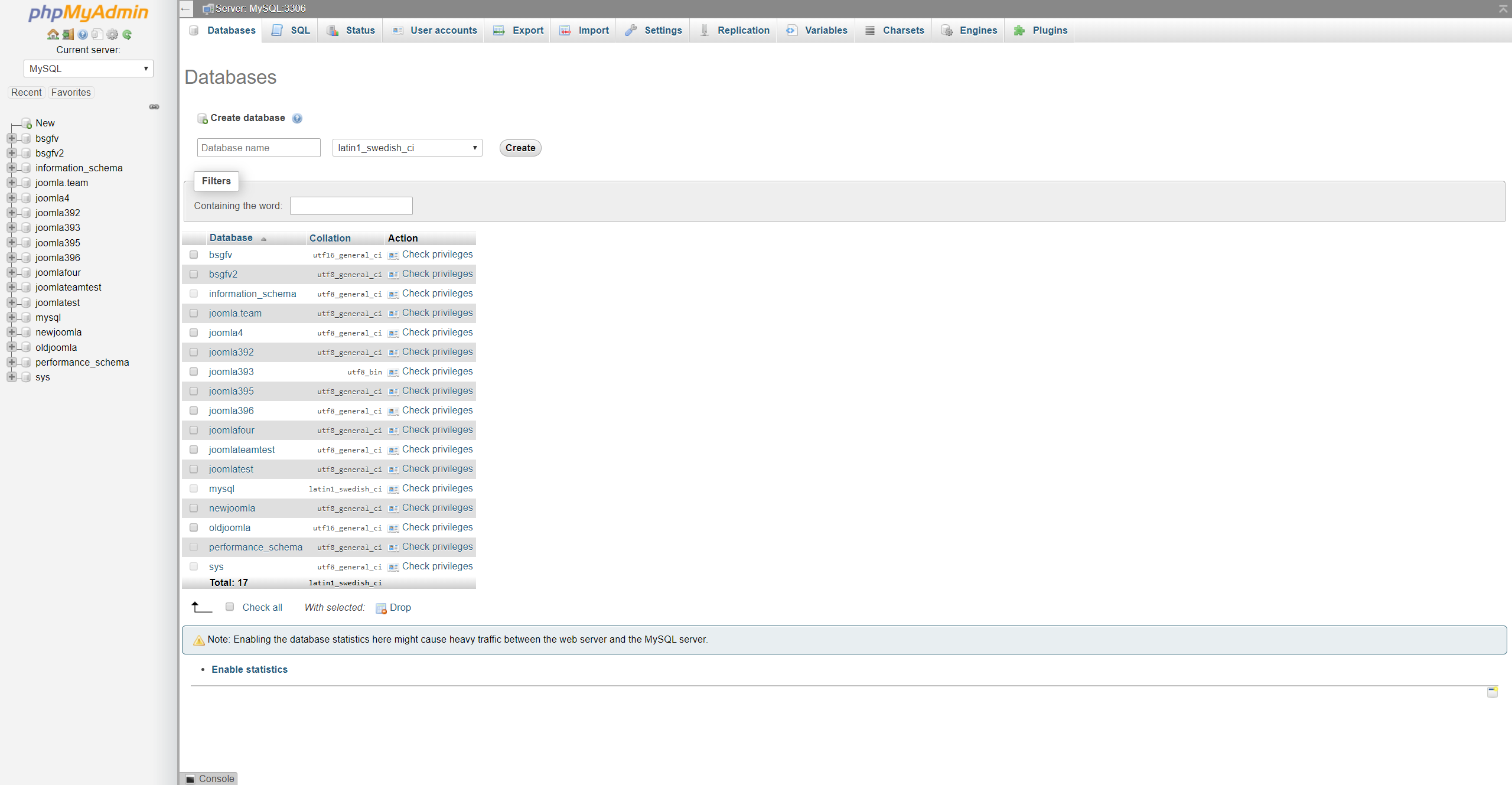1512x785 pixels.
Task: Reload navigation panel green arrow icon
Action: (127, 34)
